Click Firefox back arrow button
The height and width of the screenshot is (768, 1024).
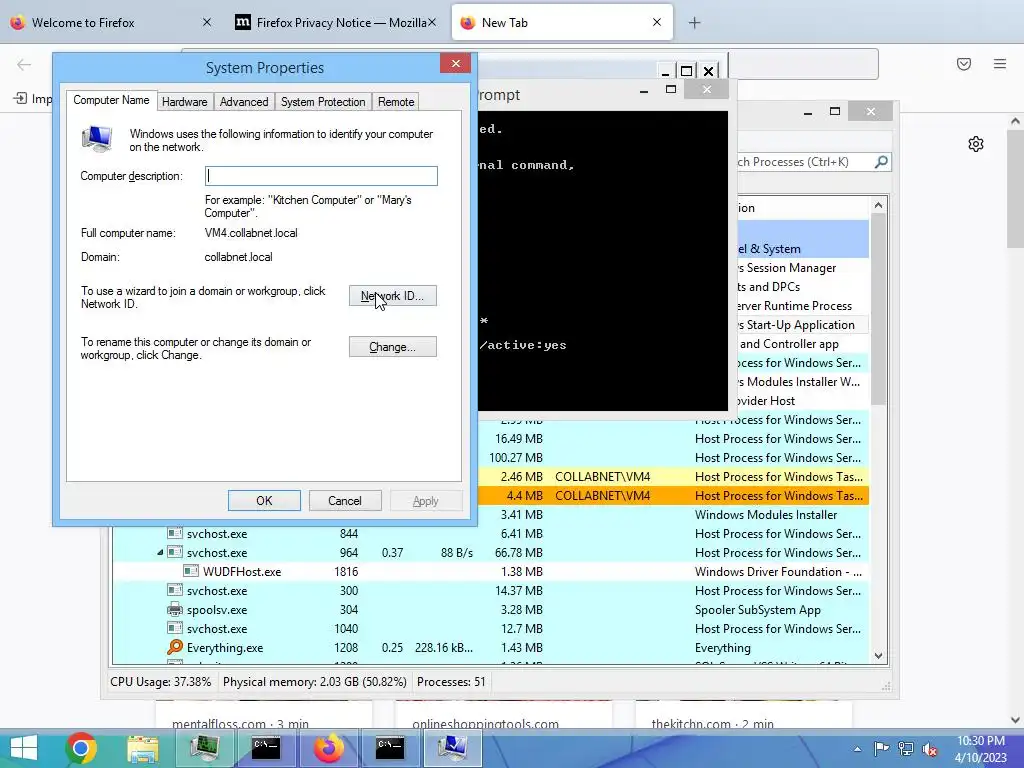24,64
